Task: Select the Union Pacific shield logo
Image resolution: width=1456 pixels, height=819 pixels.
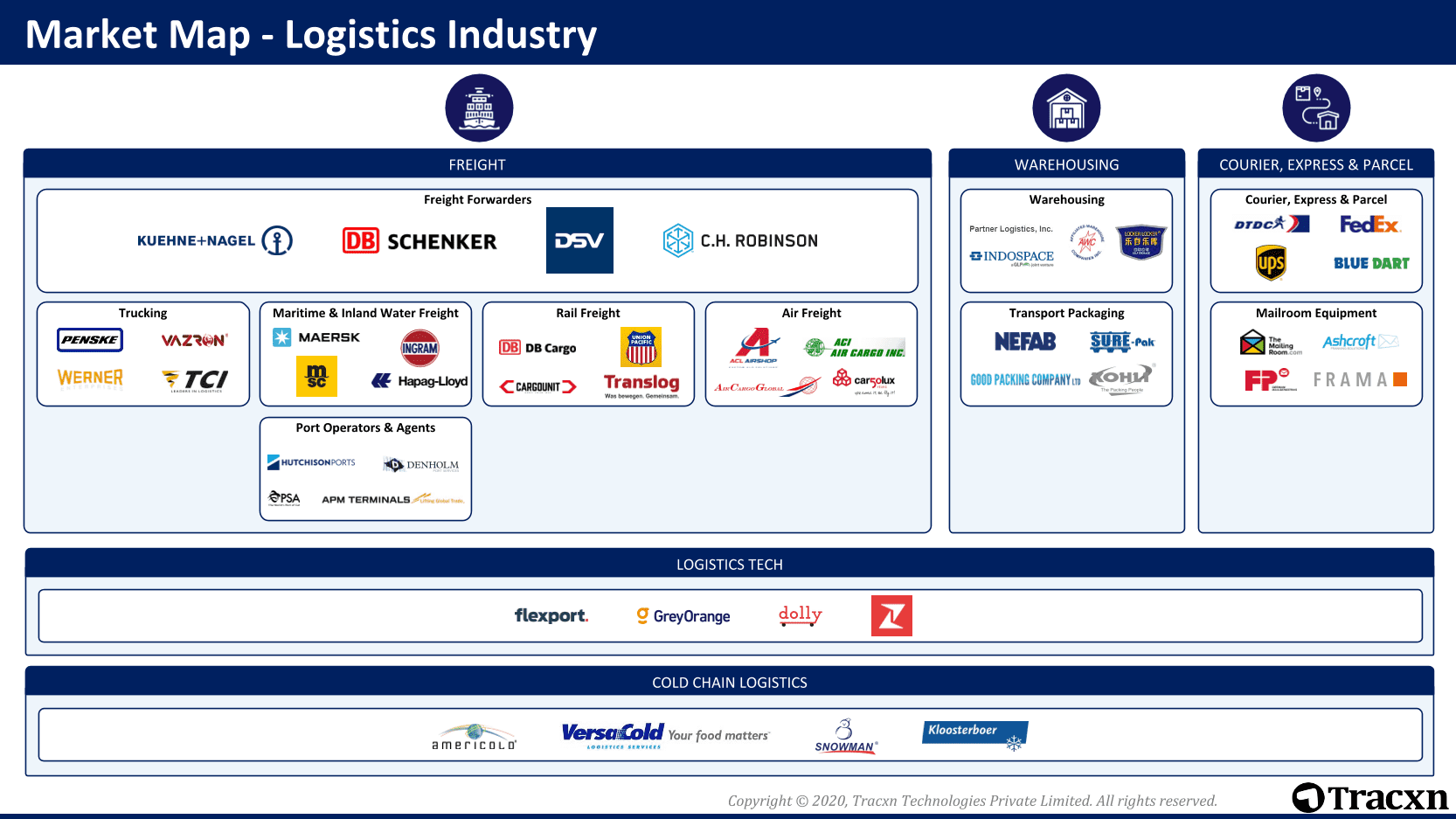Action: [641, 347]
